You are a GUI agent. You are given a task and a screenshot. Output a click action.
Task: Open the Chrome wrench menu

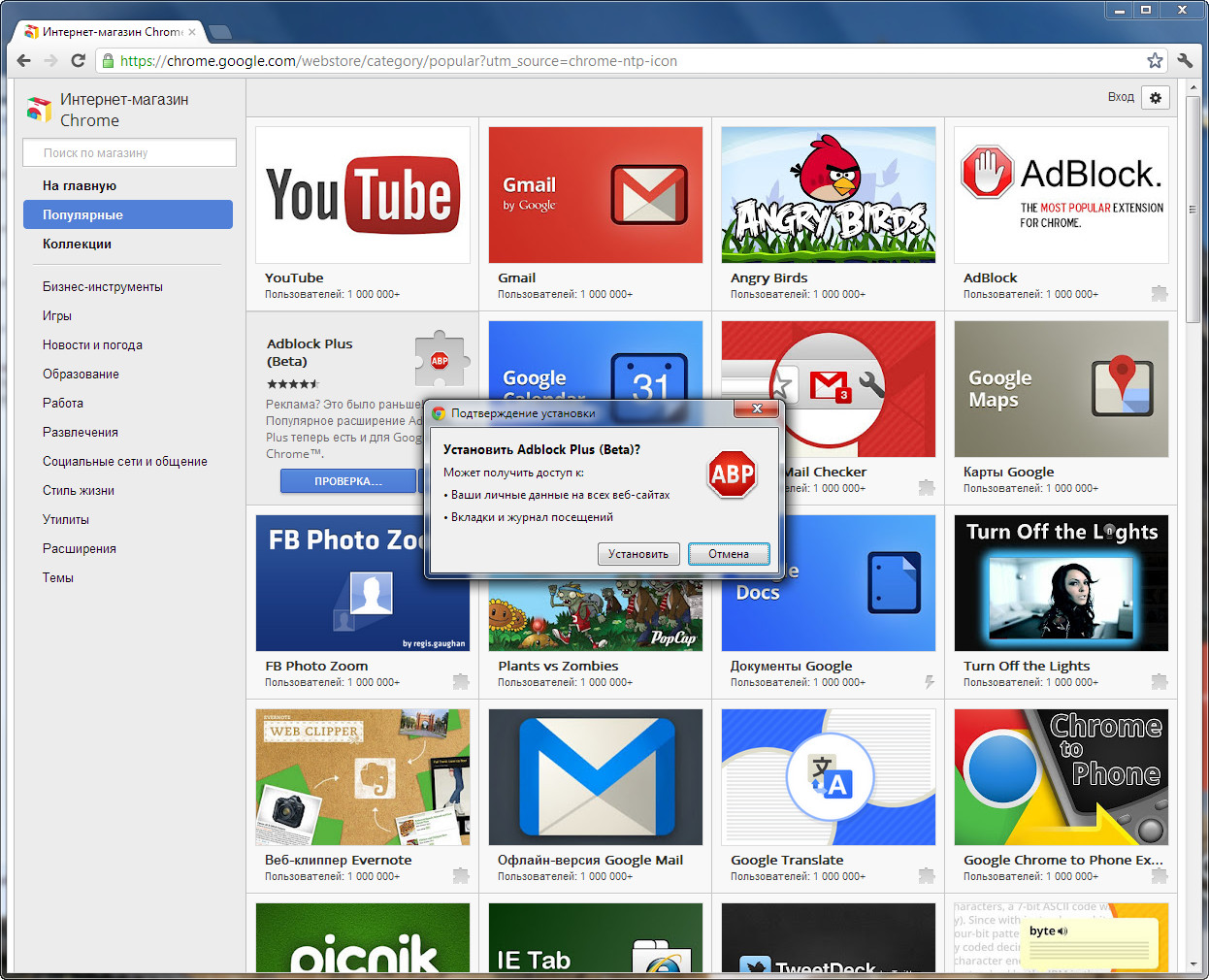pos(1185,60)
